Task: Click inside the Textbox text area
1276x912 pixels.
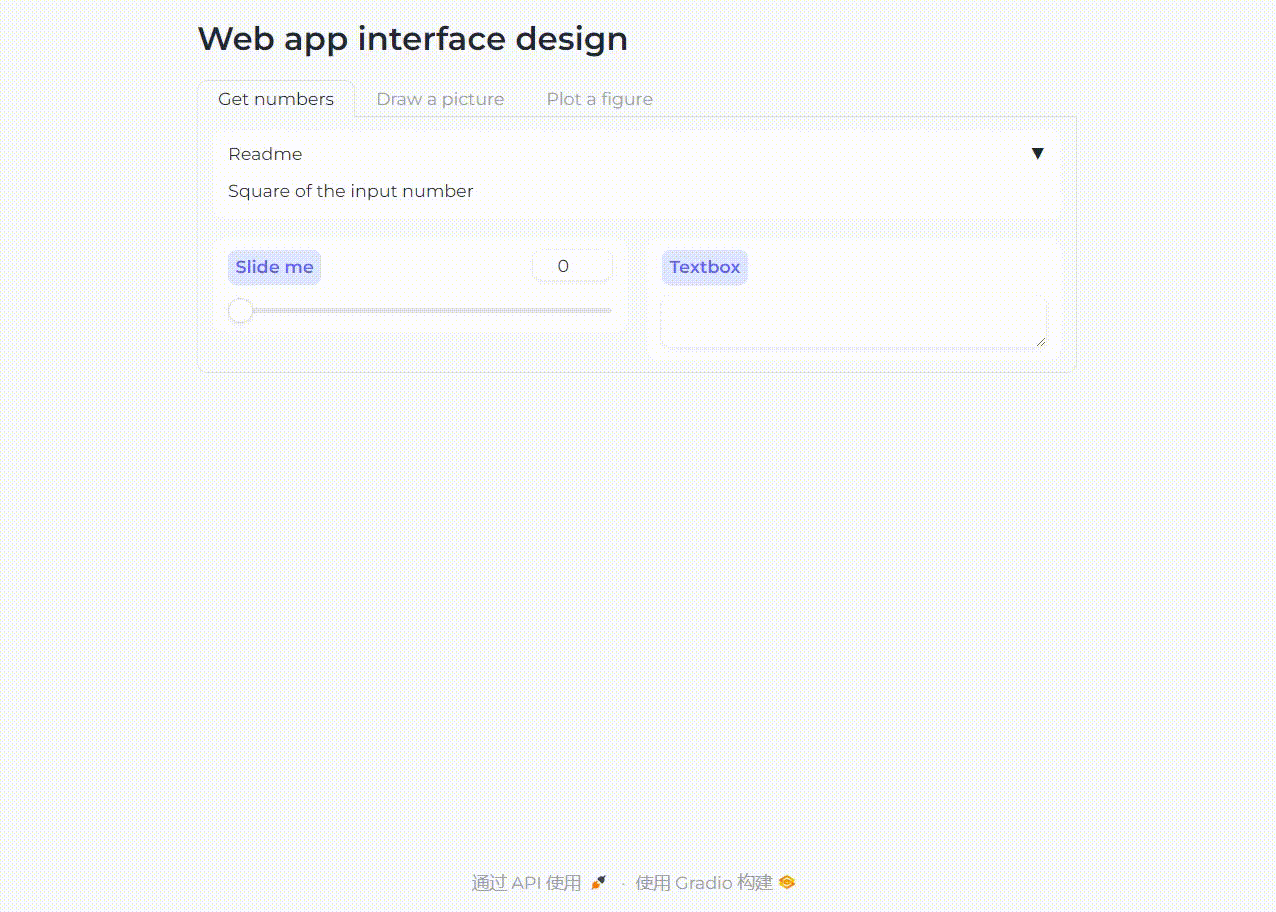Action: 852,322
